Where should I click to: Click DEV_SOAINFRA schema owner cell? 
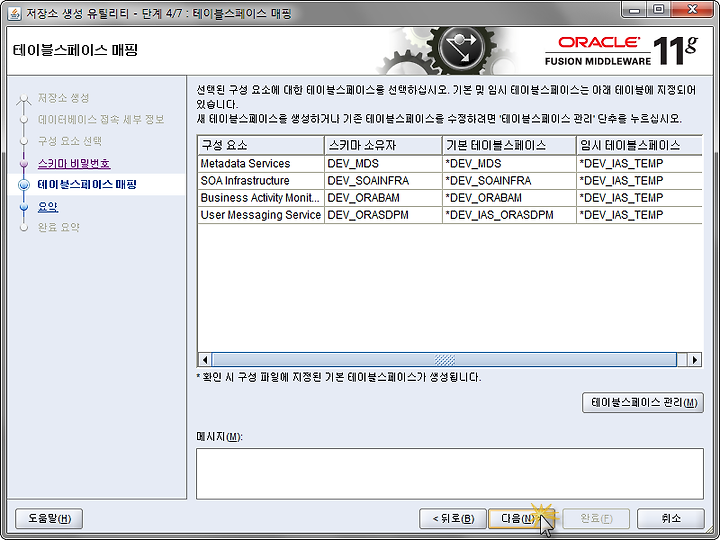coord(383,181)
